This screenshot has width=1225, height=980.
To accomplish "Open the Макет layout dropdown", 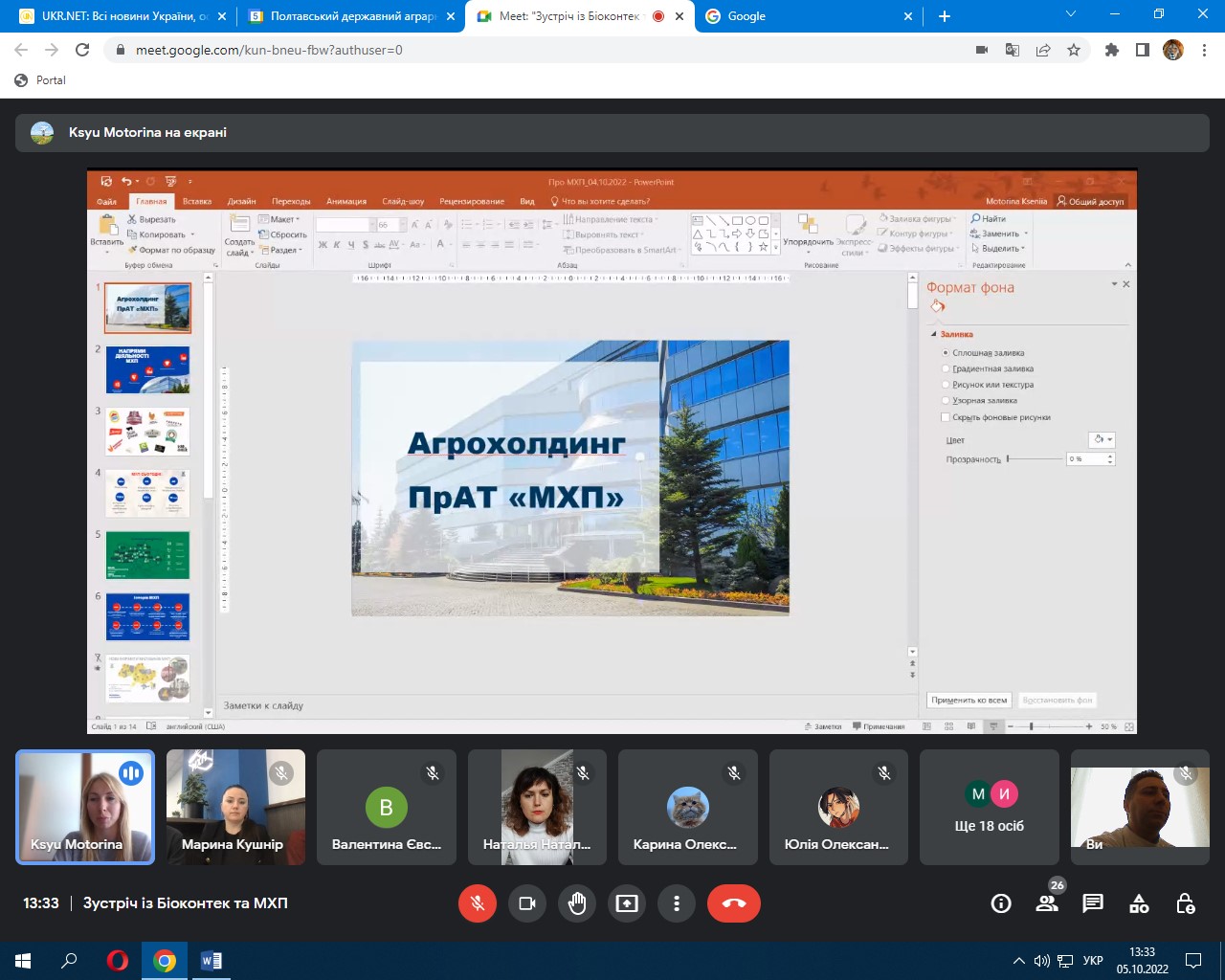I will (x=279, y=220).
